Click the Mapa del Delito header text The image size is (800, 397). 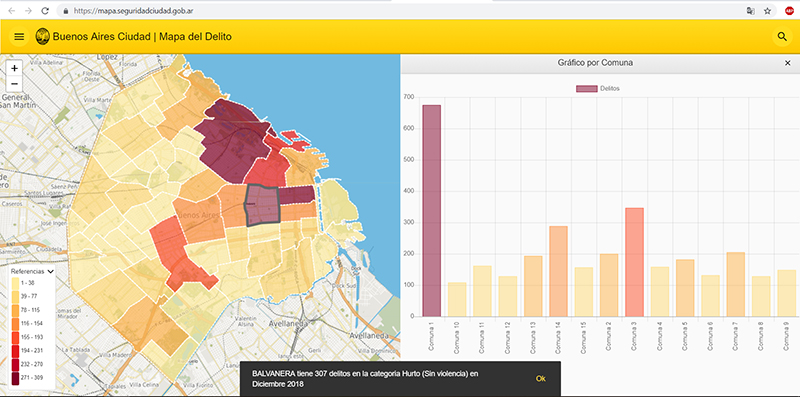195,37
